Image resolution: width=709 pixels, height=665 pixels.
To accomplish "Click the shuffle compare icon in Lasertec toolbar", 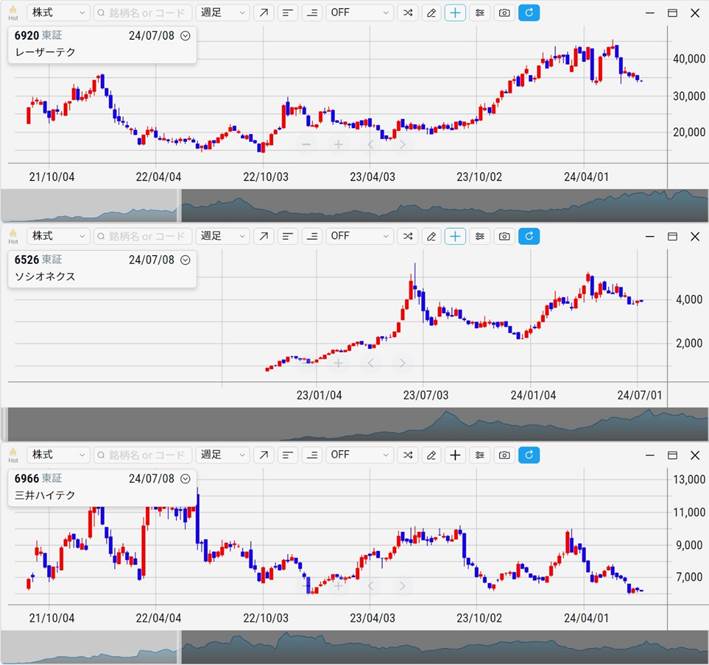I will click(408, 13).
